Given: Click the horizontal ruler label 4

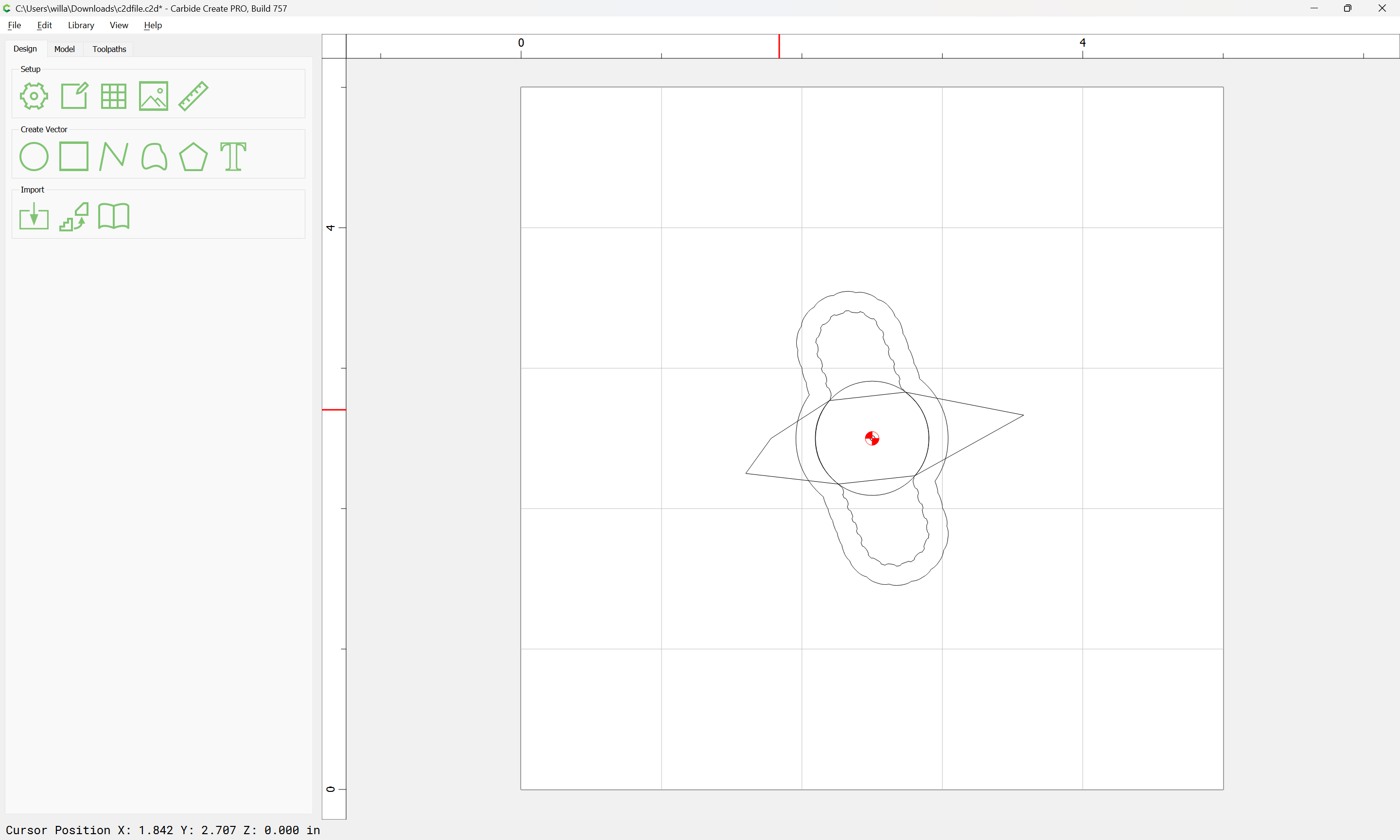Looking at the screenshot, I should 1083,42.
